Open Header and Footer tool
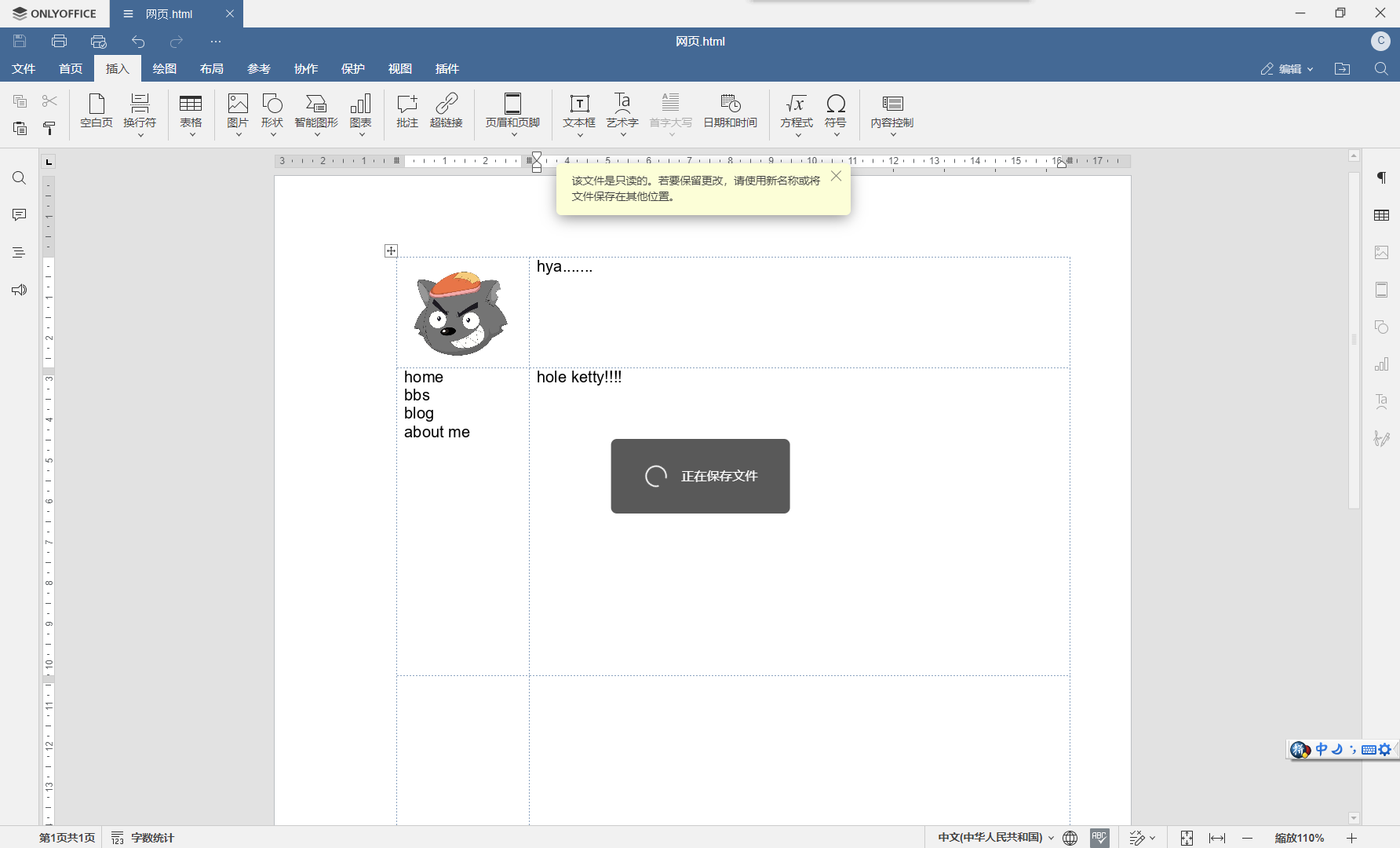Screen dimensions: 1400x848 (512, 110)
